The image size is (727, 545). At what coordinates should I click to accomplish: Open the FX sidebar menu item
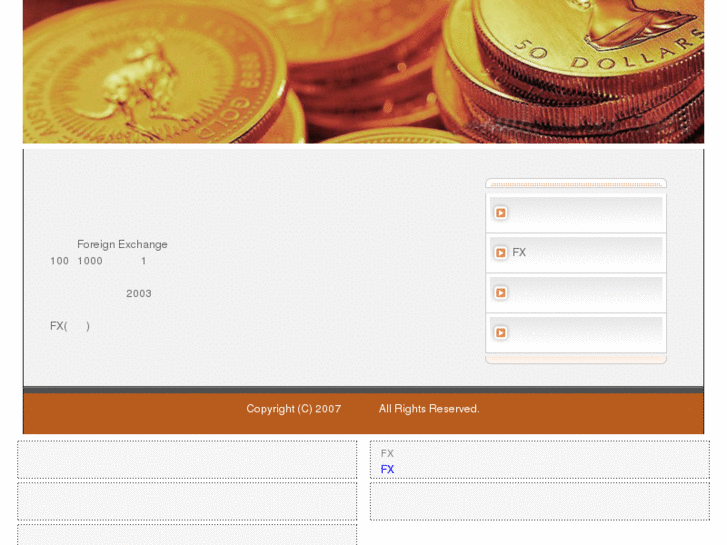click(x=576, y=253)
